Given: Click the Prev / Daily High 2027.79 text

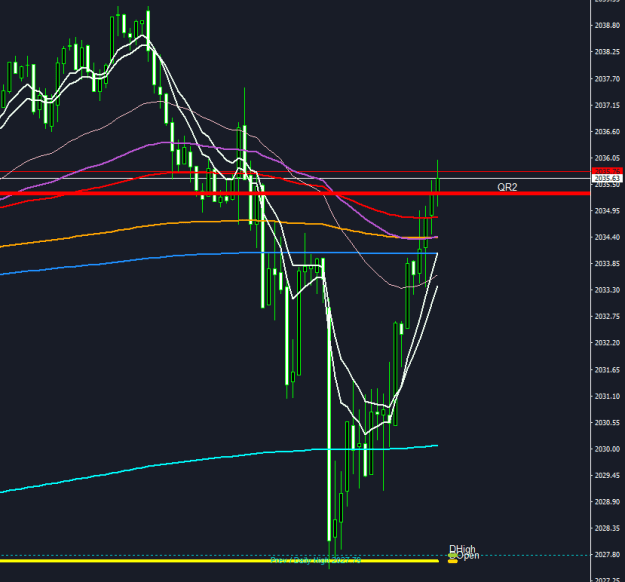Looking at the screenshot, I should pyautogui.click(x=316, y=560).
